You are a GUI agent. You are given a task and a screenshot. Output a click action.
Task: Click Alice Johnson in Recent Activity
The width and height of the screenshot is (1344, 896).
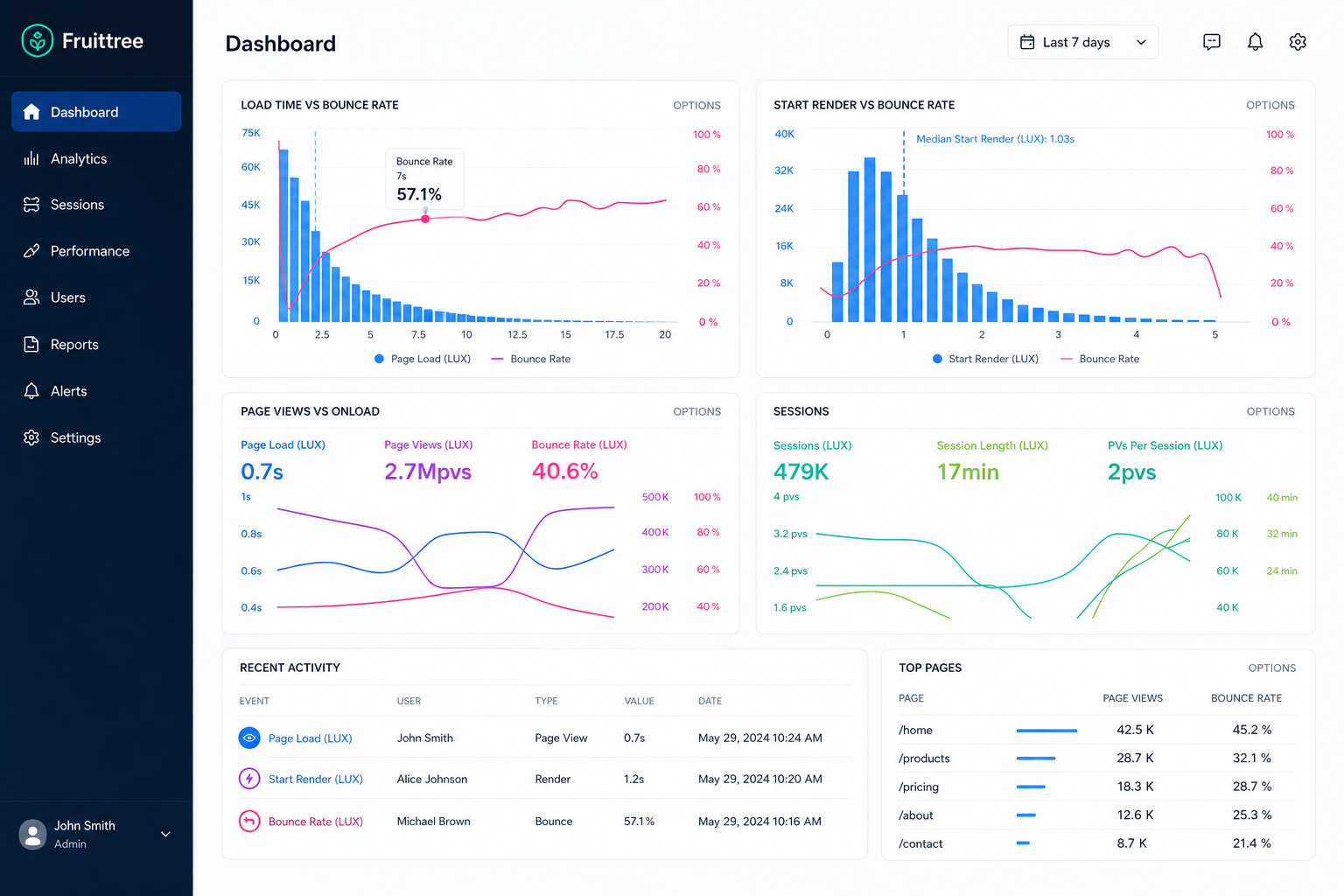pyautogui.click(x=432, y=779)
